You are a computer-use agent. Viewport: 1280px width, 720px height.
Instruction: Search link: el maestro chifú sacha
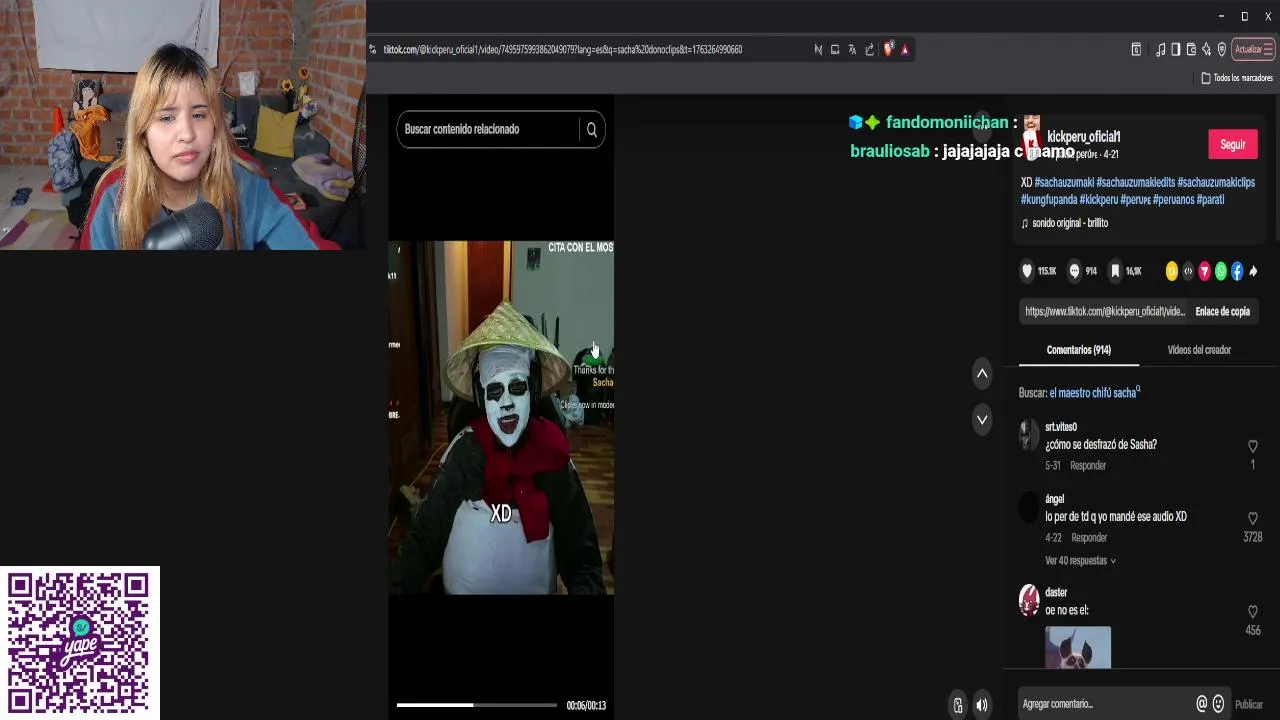1094,393
